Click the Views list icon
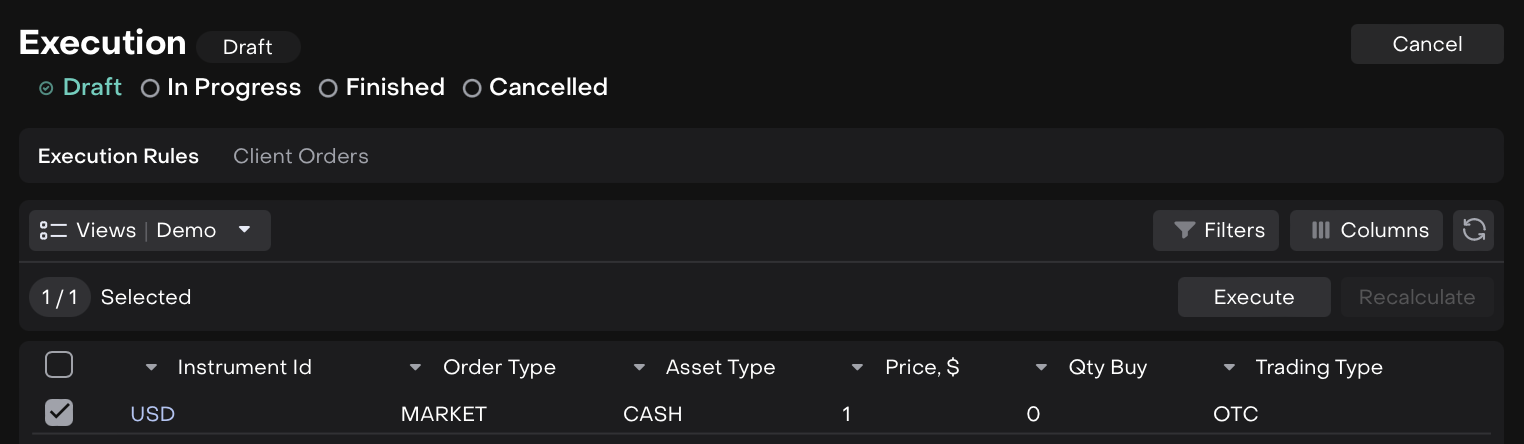 53,230
